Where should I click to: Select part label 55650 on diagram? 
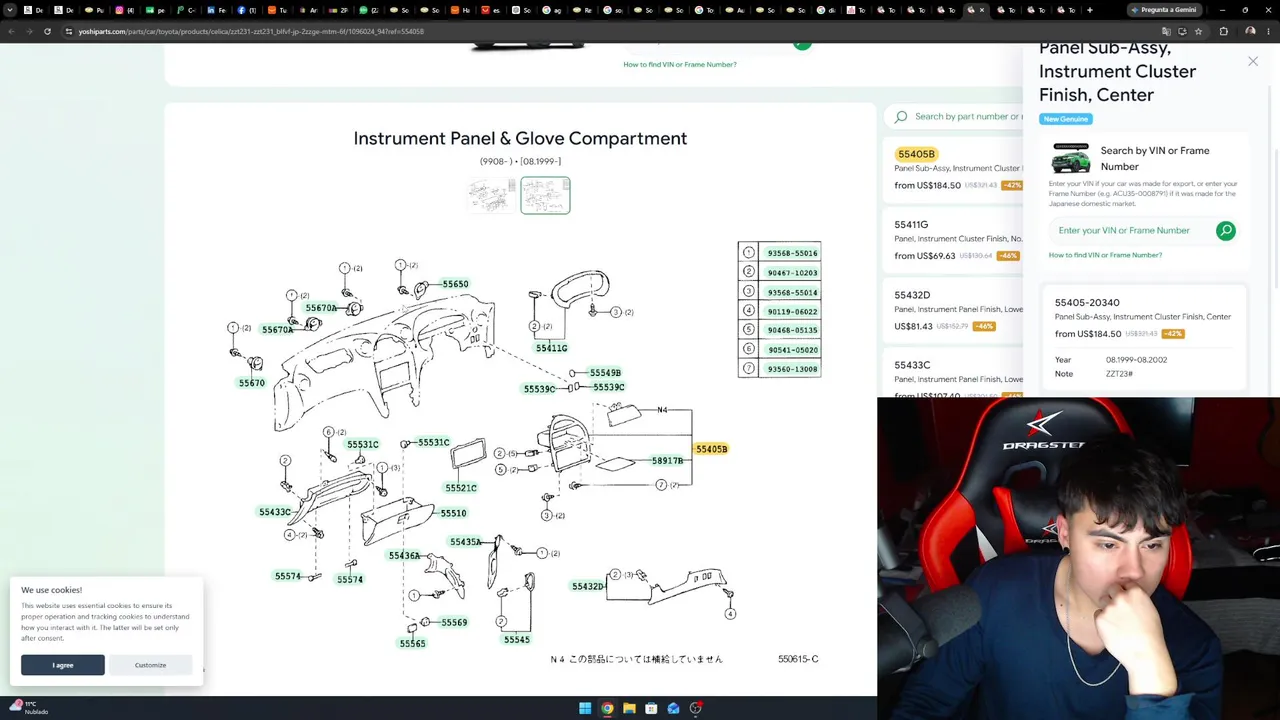tap(455, 284)
